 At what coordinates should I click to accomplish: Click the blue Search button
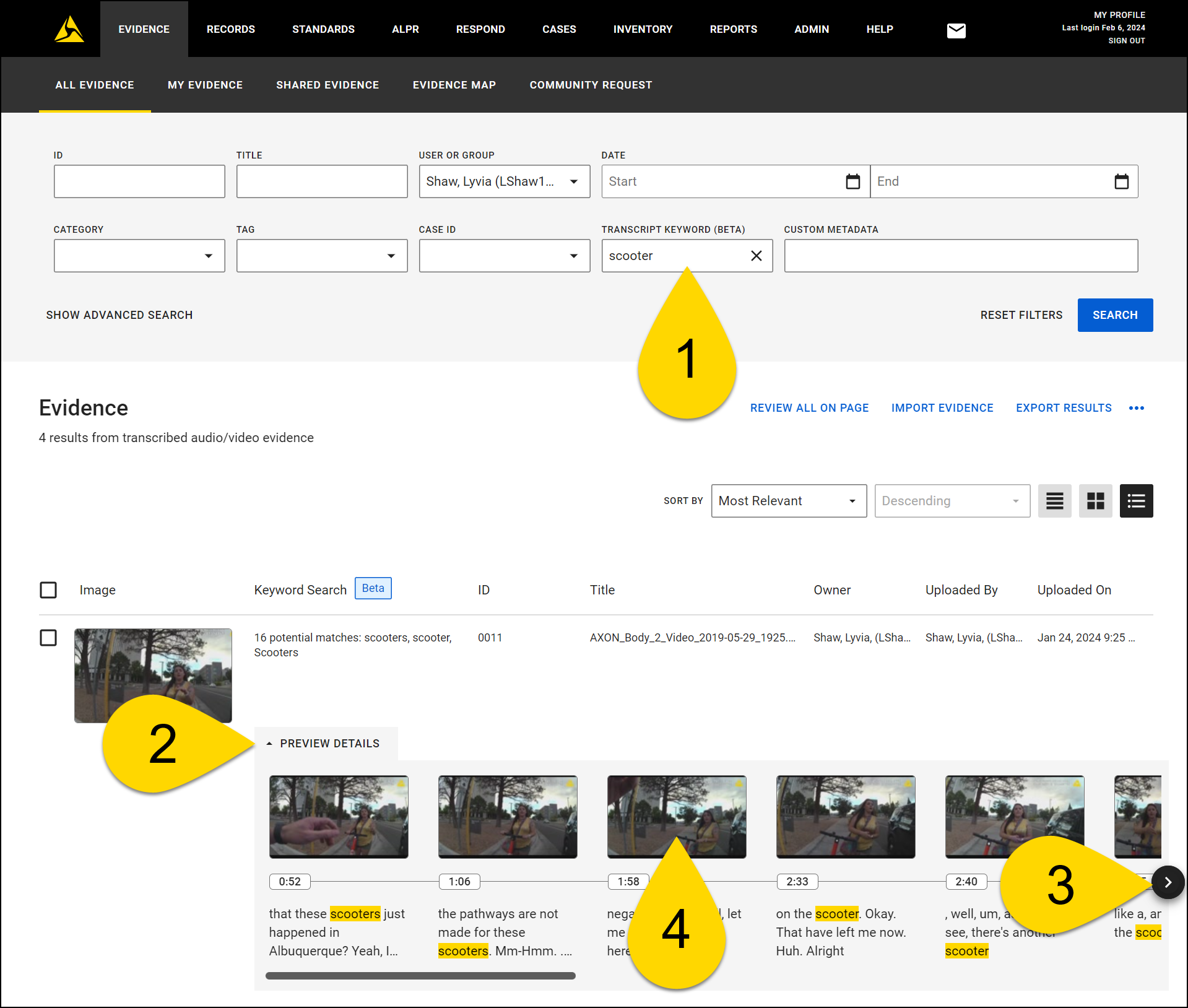(x=1114, y=315)
